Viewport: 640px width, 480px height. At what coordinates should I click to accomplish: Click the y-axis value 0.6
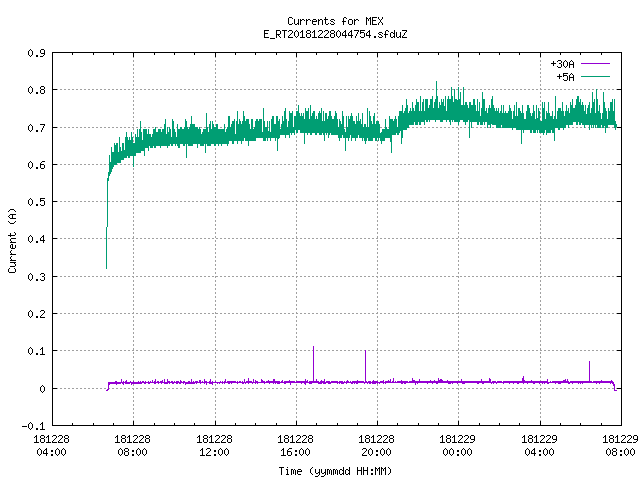pos(36,165)
